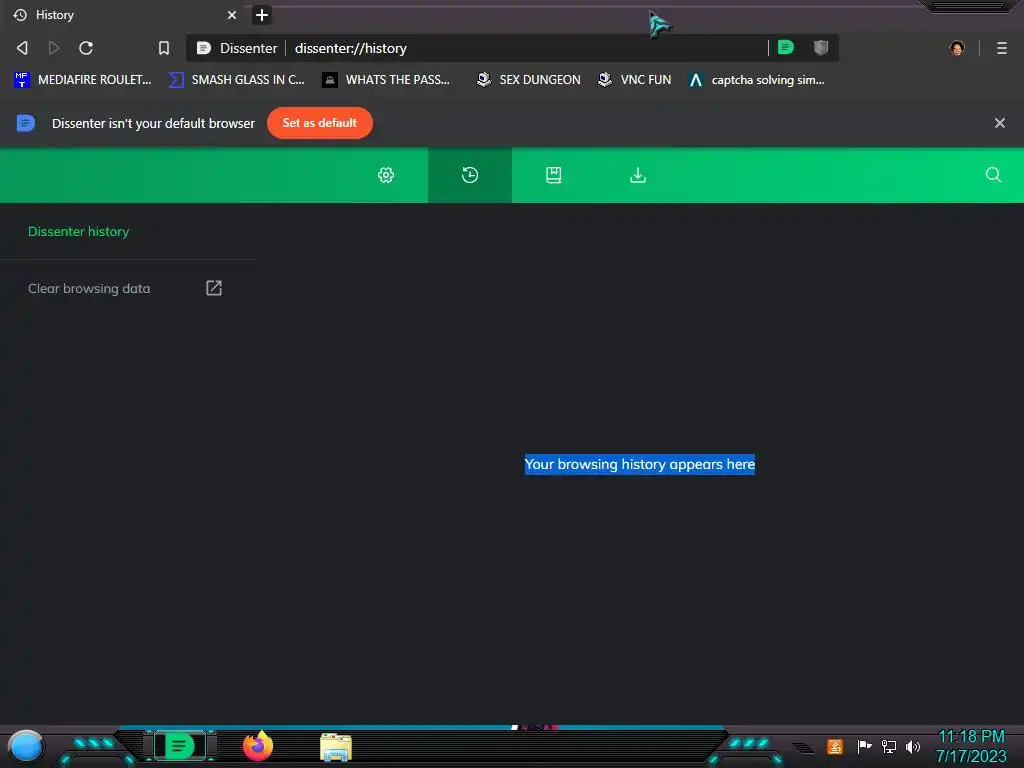Open Downloads icon in green toolbar
Image resolution: width=1024 pixels, height=768 pixels.
click(x=637, y=175)
